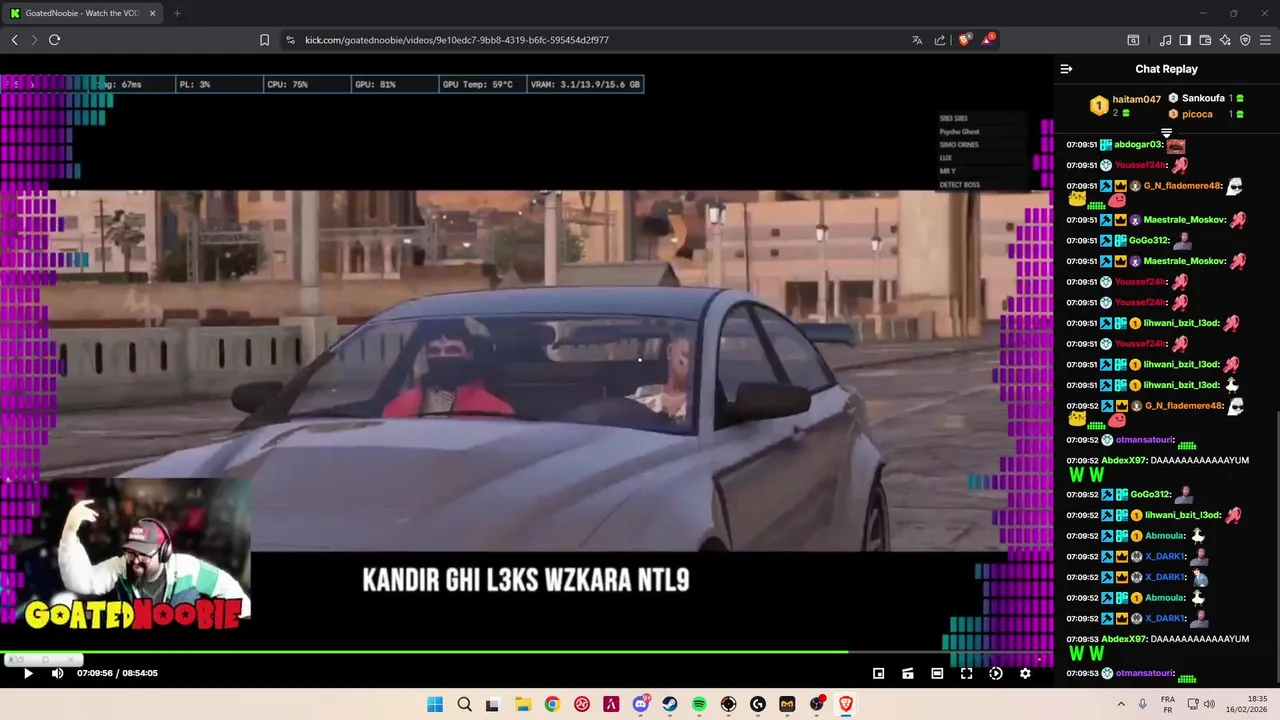Mute the video volume
The height and width of the screenshot is (720, 1280).
57,673
